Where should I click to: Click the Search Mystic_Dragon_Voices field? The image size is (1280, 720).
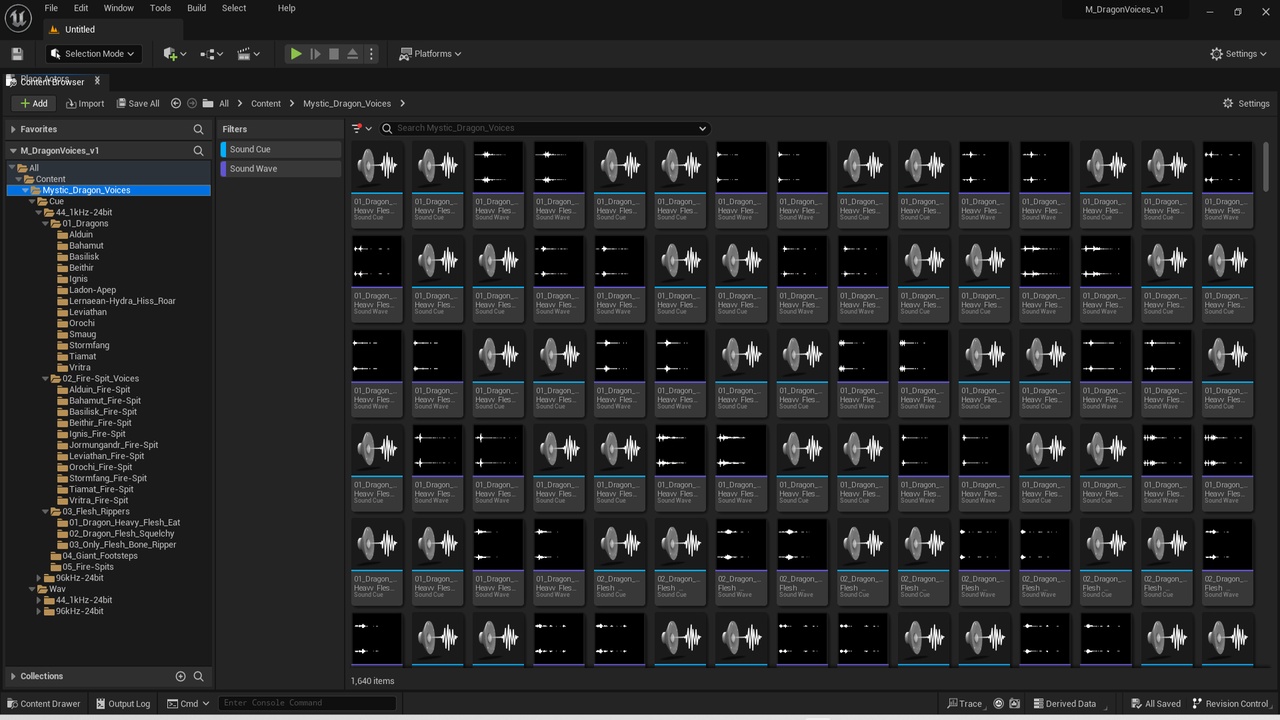click(x=545, y=128)
